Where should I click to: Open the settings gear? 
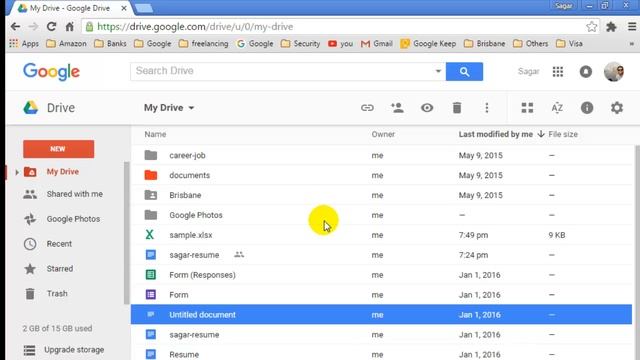617,108
